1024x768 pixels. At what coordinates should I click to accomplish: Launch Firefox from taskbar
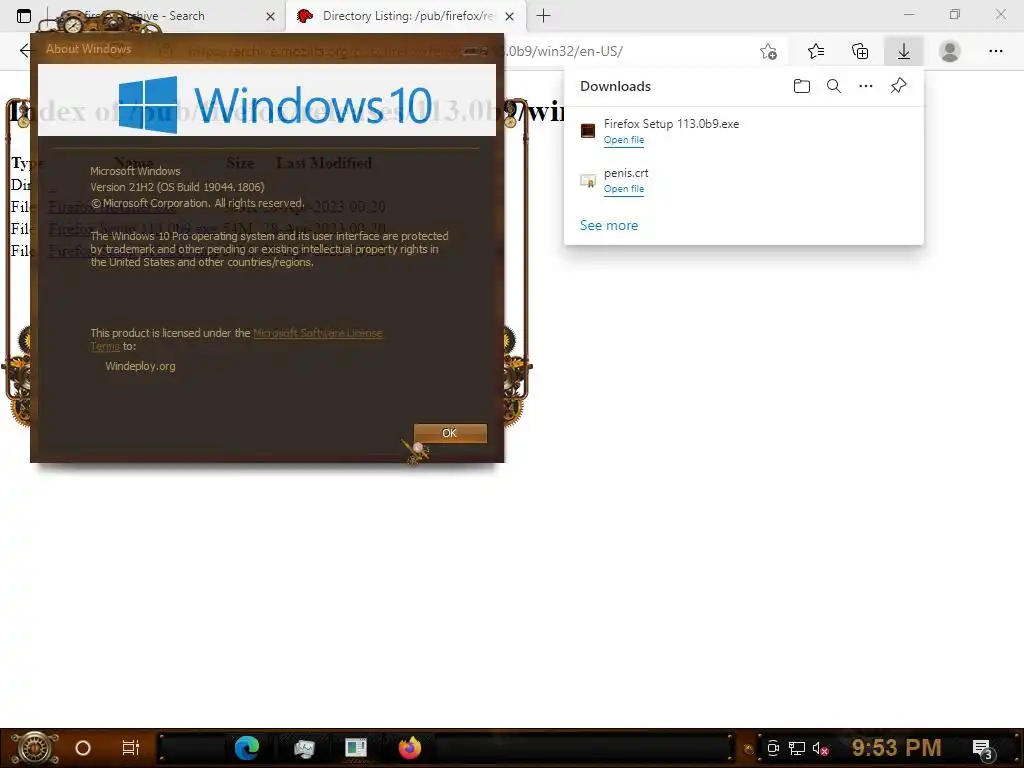(410, 747)
